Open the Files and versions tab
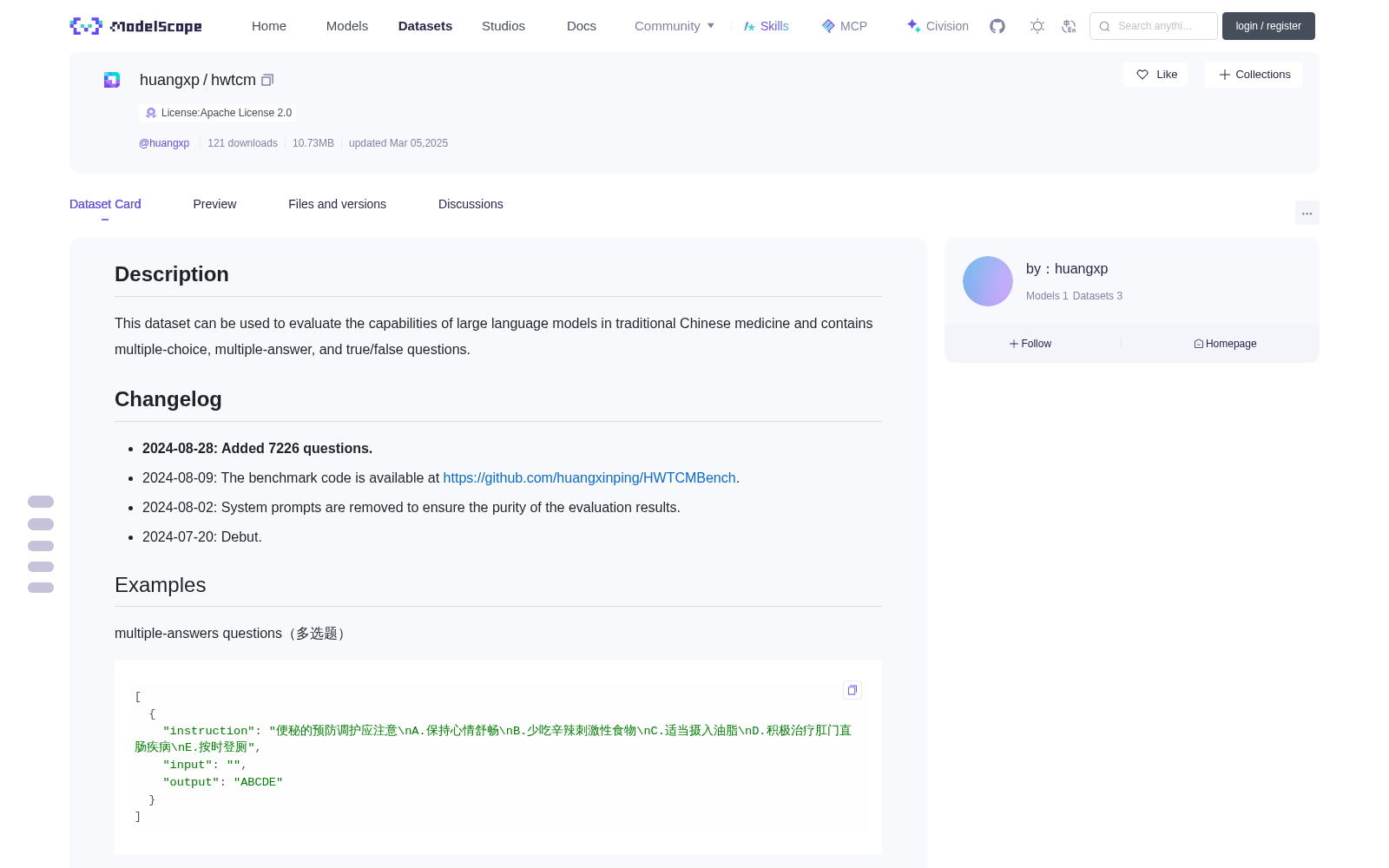 [x=337, y=204]
